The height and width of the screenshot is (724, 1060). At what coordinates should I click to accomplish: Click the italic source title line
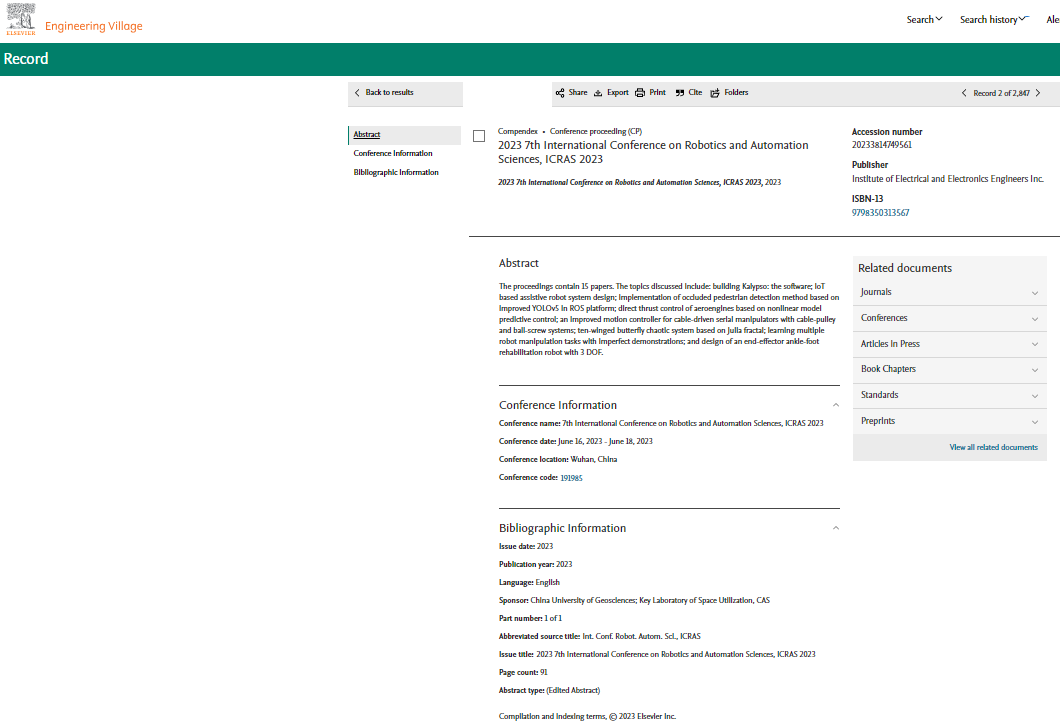coord(640,183)
